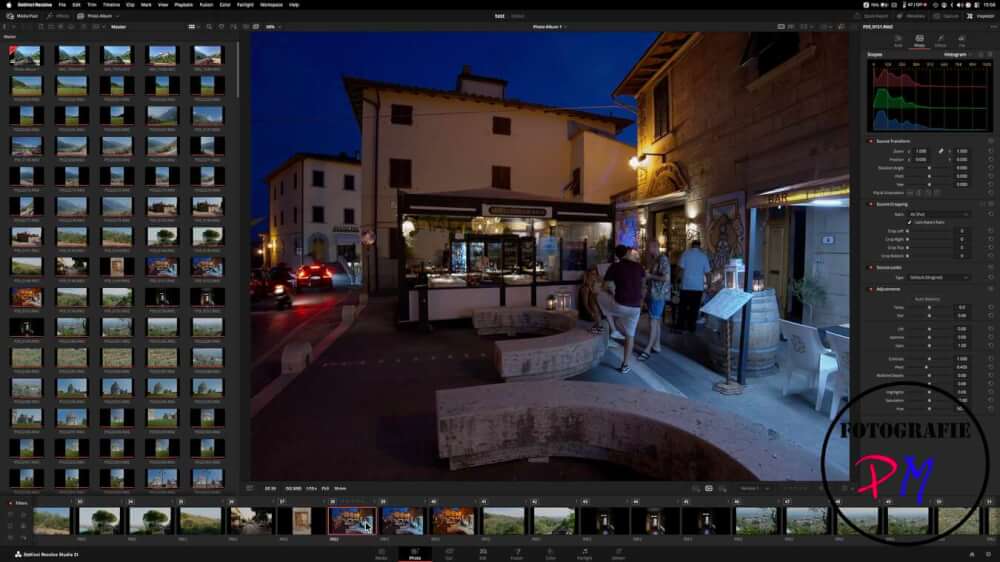Image resolution: width=1000 pixels, height=562 pixels.
Task: Click the Project Manager home icon
Action: [972, 554]
